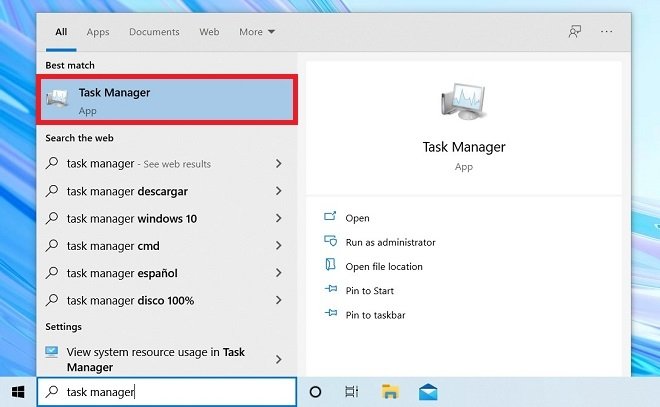The width and height of the screenshot is (660, 407).
Task: Click the large Task Manager icon in preview pane
Action: click(463, 101)
